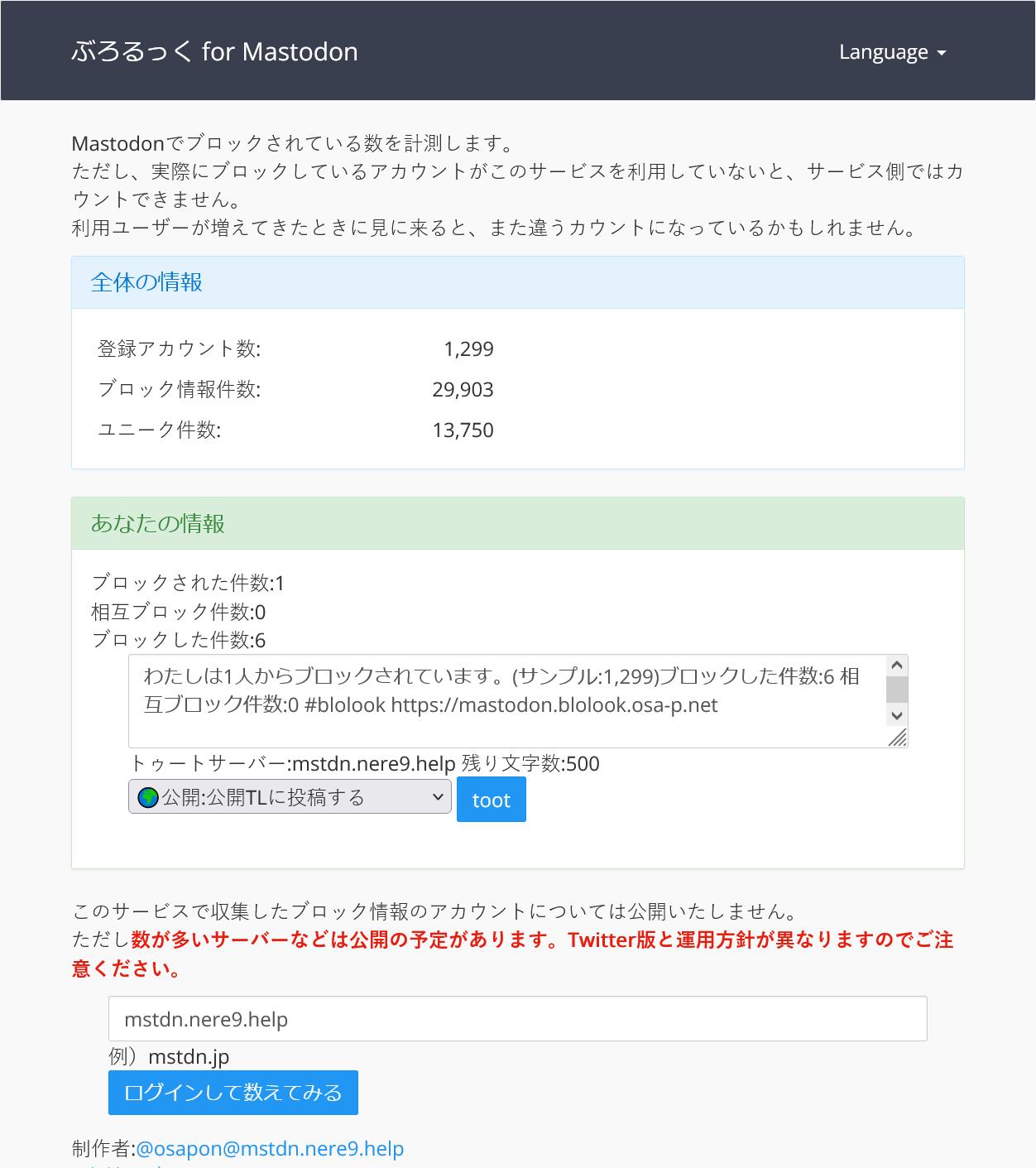Click the あなたの情報 panel heading

[x=158, y=523]
